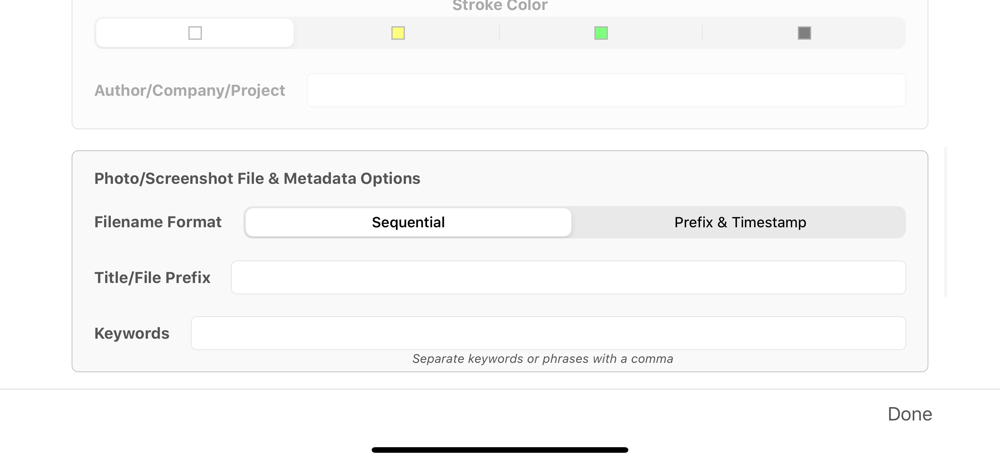1000x462 pixels.
Task: Click the vertical scrollbar beside the options panel
Action: pos(945,222)
